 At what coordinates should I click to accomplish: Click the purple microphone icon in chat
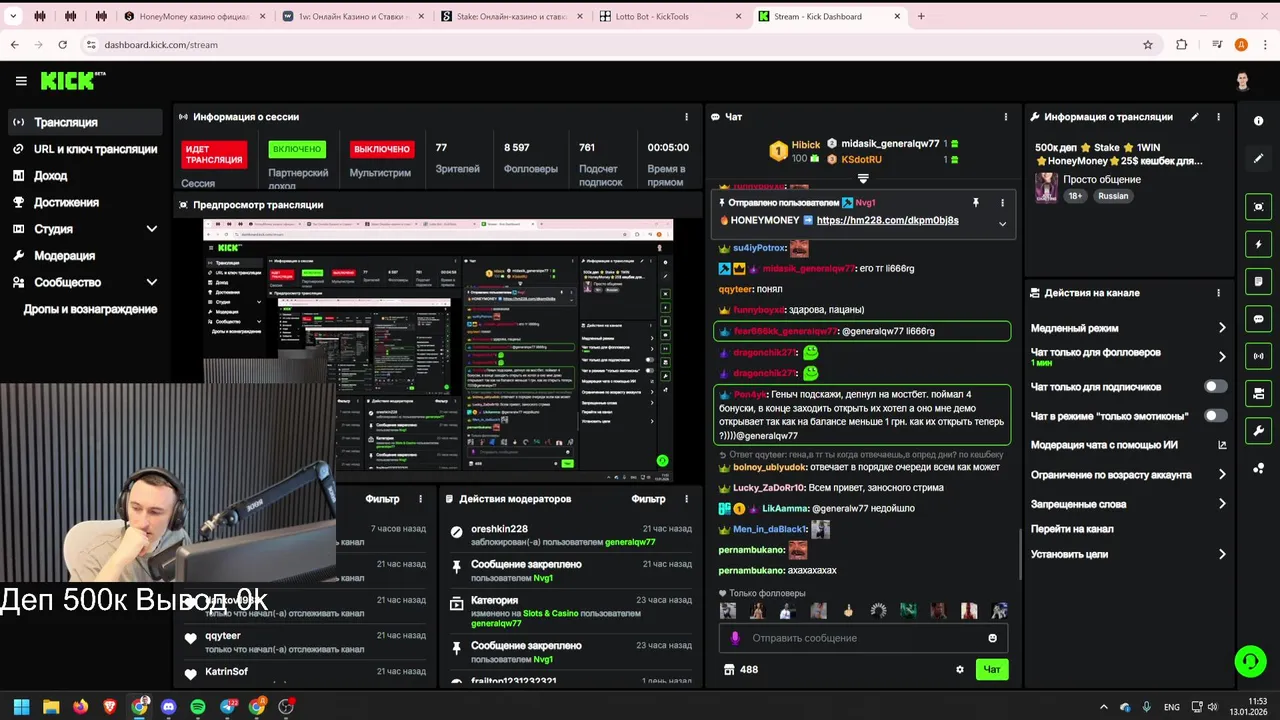[x=735, y=638]
